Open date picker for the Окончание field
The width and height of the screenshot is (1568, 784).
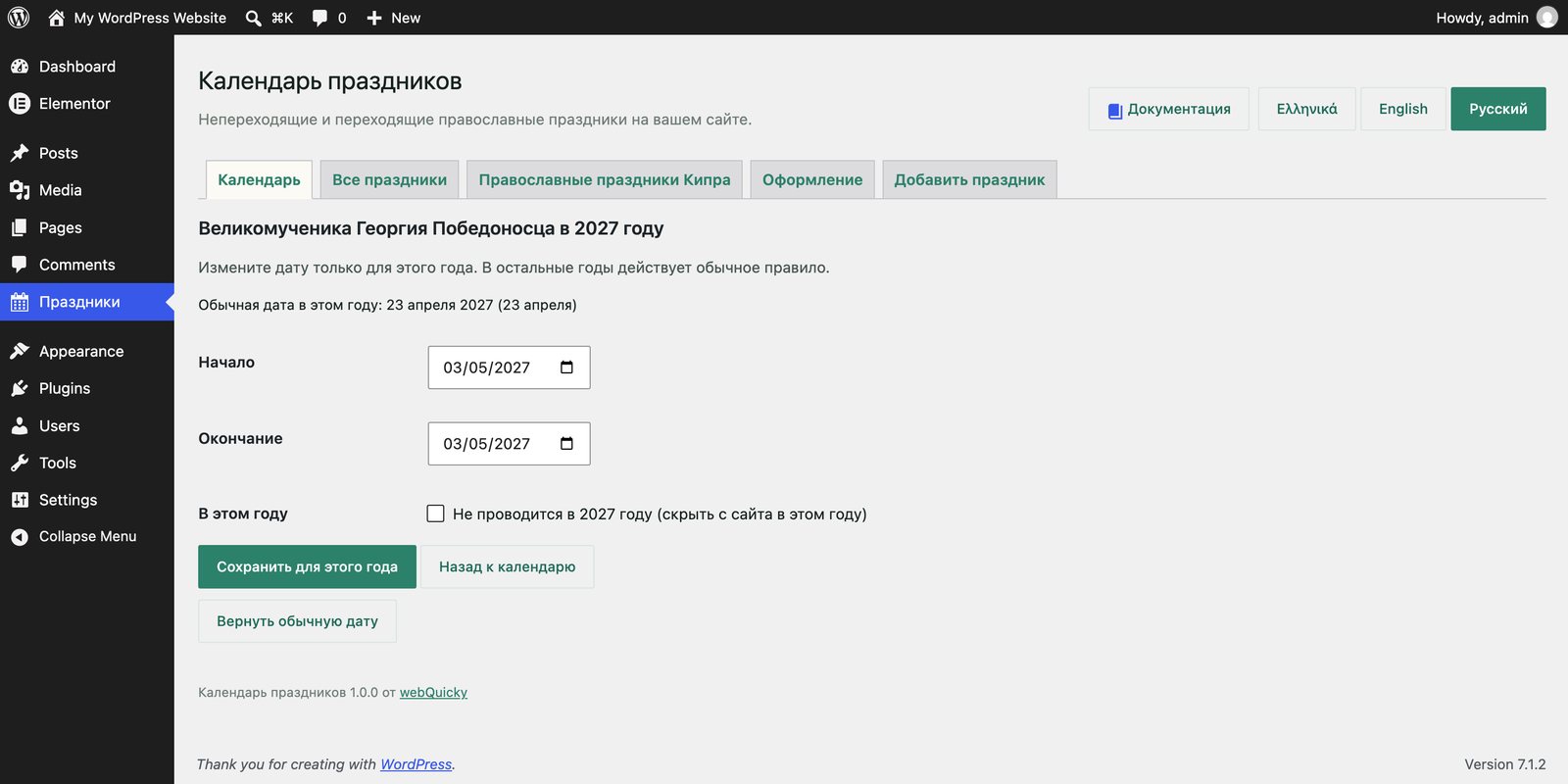click(x=566, y=444)
